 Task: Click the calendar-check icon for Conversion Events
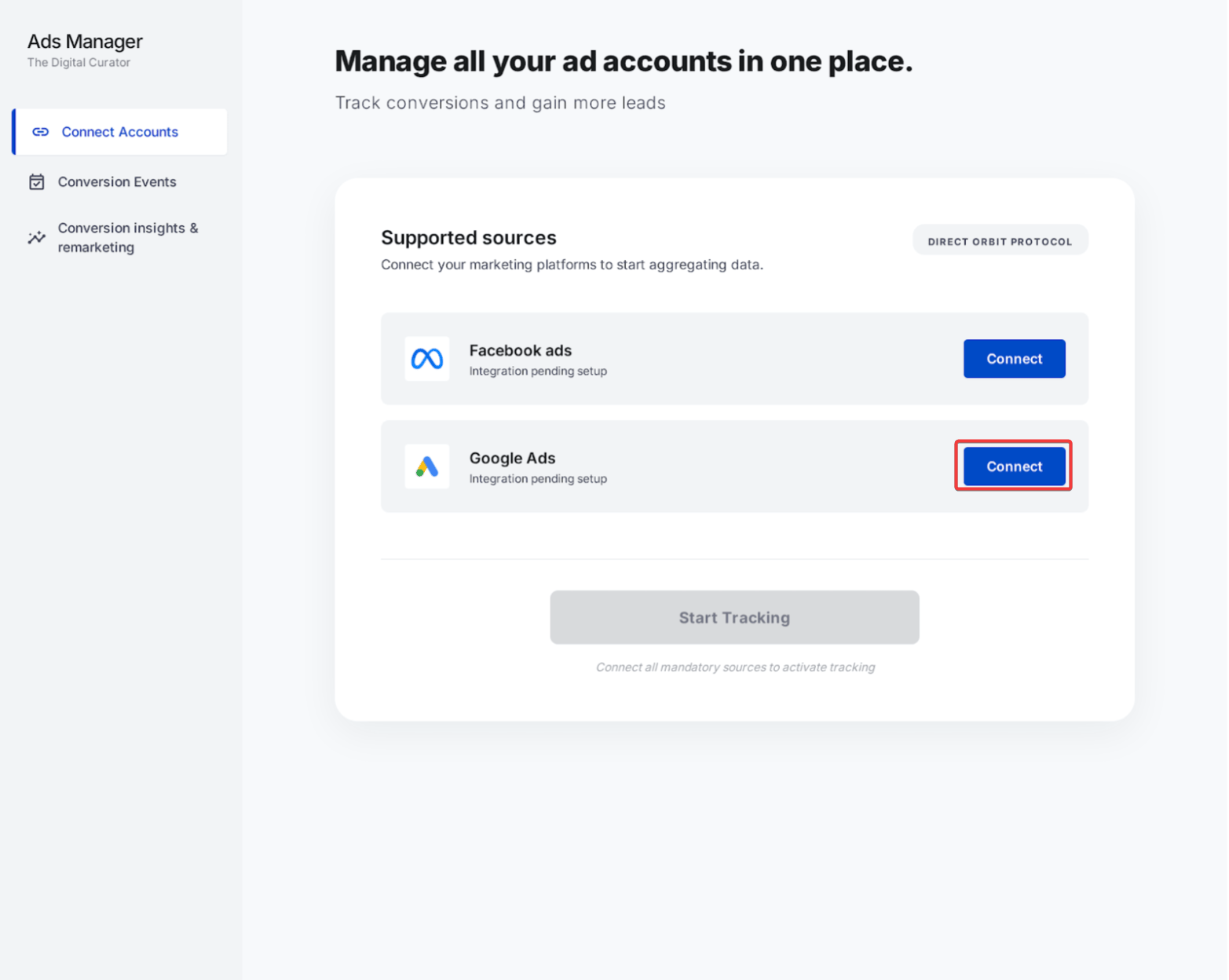tap(37, 182)
